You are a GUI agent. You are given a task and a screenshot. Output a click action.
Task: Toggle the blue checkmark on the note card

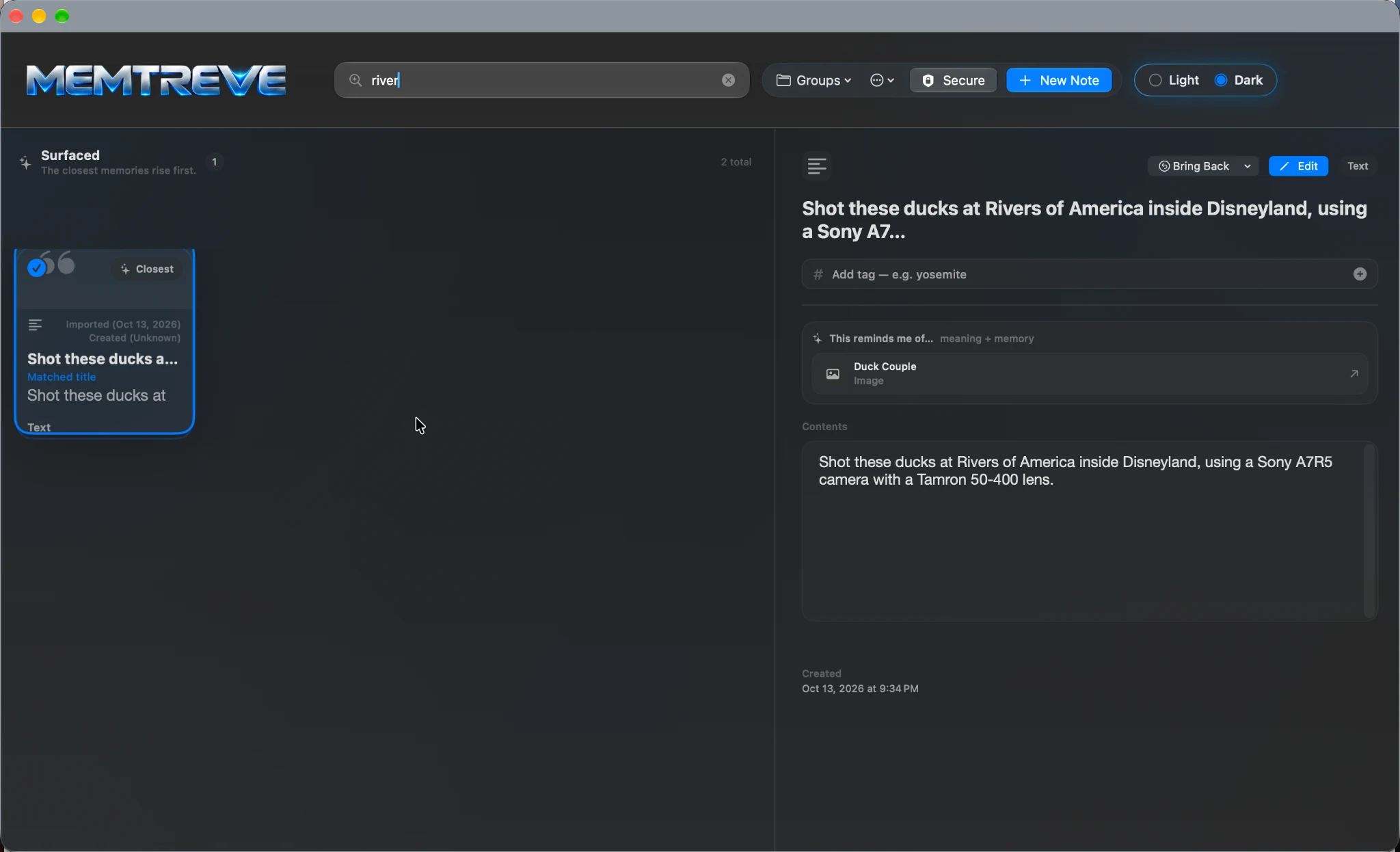click(x=37, y=268)
